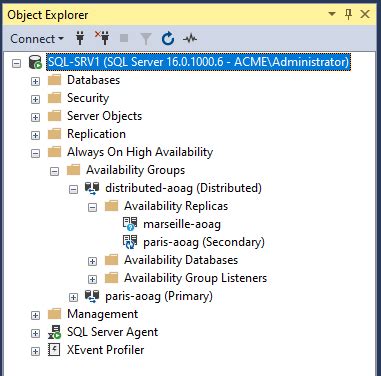Expand the Databases folder
The width and height of the screenshot is (381, 376).
pyautogui.click(x=35, y=81)
